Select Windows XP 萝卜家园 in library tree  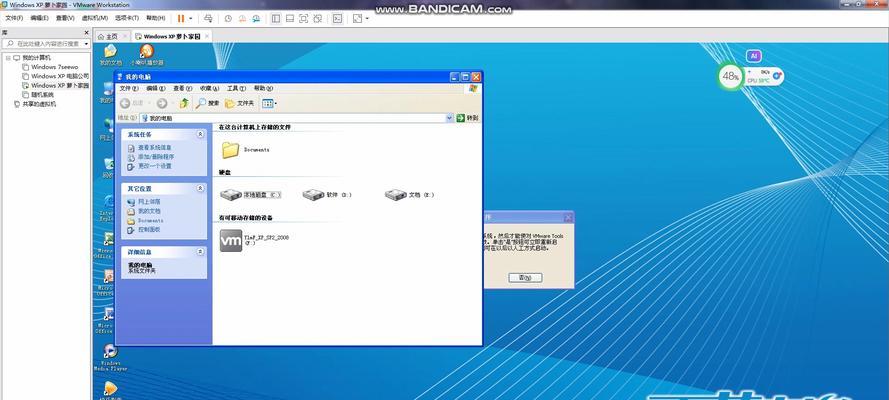point(56,86)
